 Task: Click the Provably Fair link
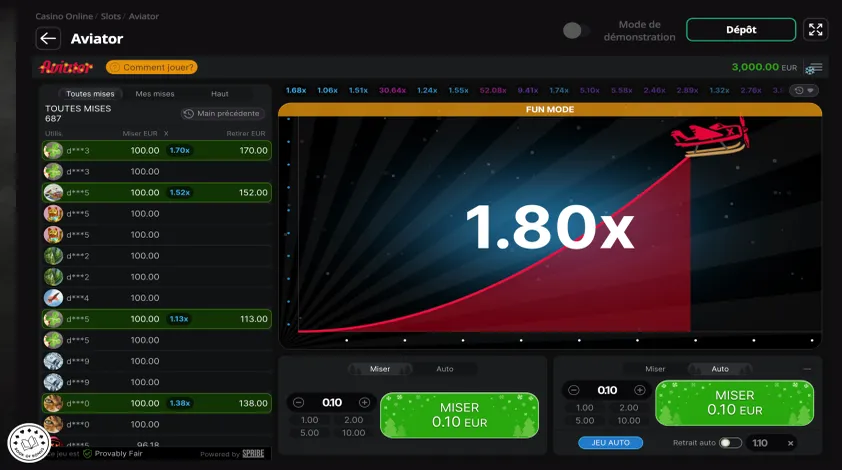[119, 454]
